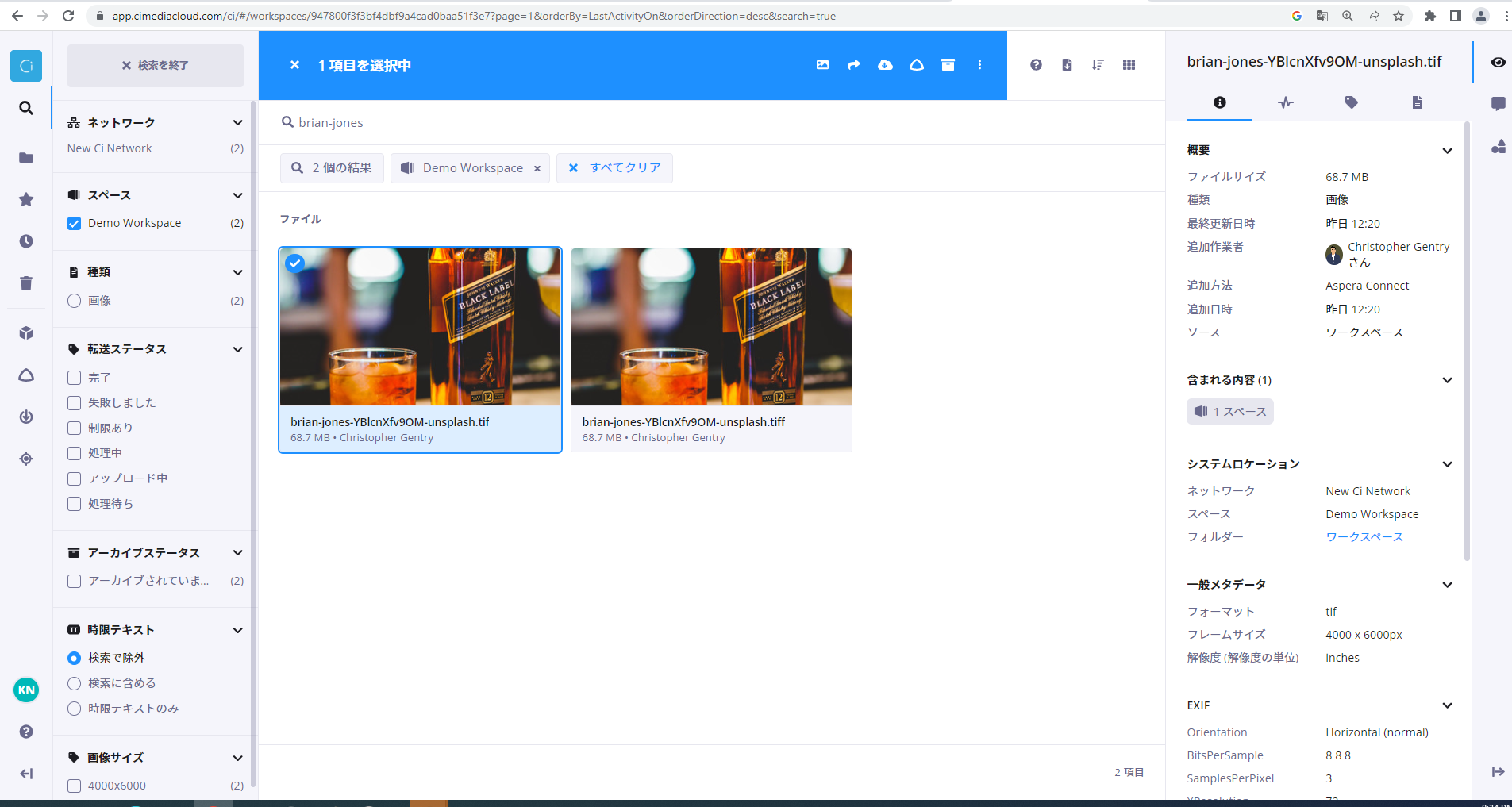Screen dimensions: 1512x807
Task: Click the KN user avatar
Action: pyautogui.click(x=26, y=690)
